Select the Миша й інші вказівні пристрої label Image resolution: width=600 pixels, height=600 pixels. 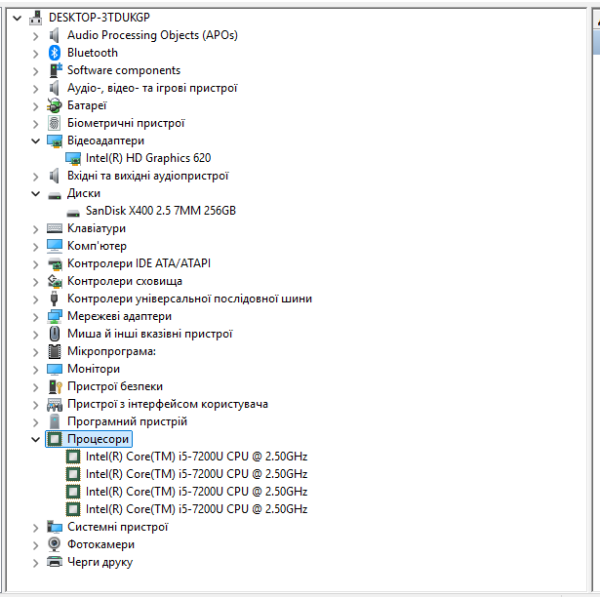click(x=150, y=334)
